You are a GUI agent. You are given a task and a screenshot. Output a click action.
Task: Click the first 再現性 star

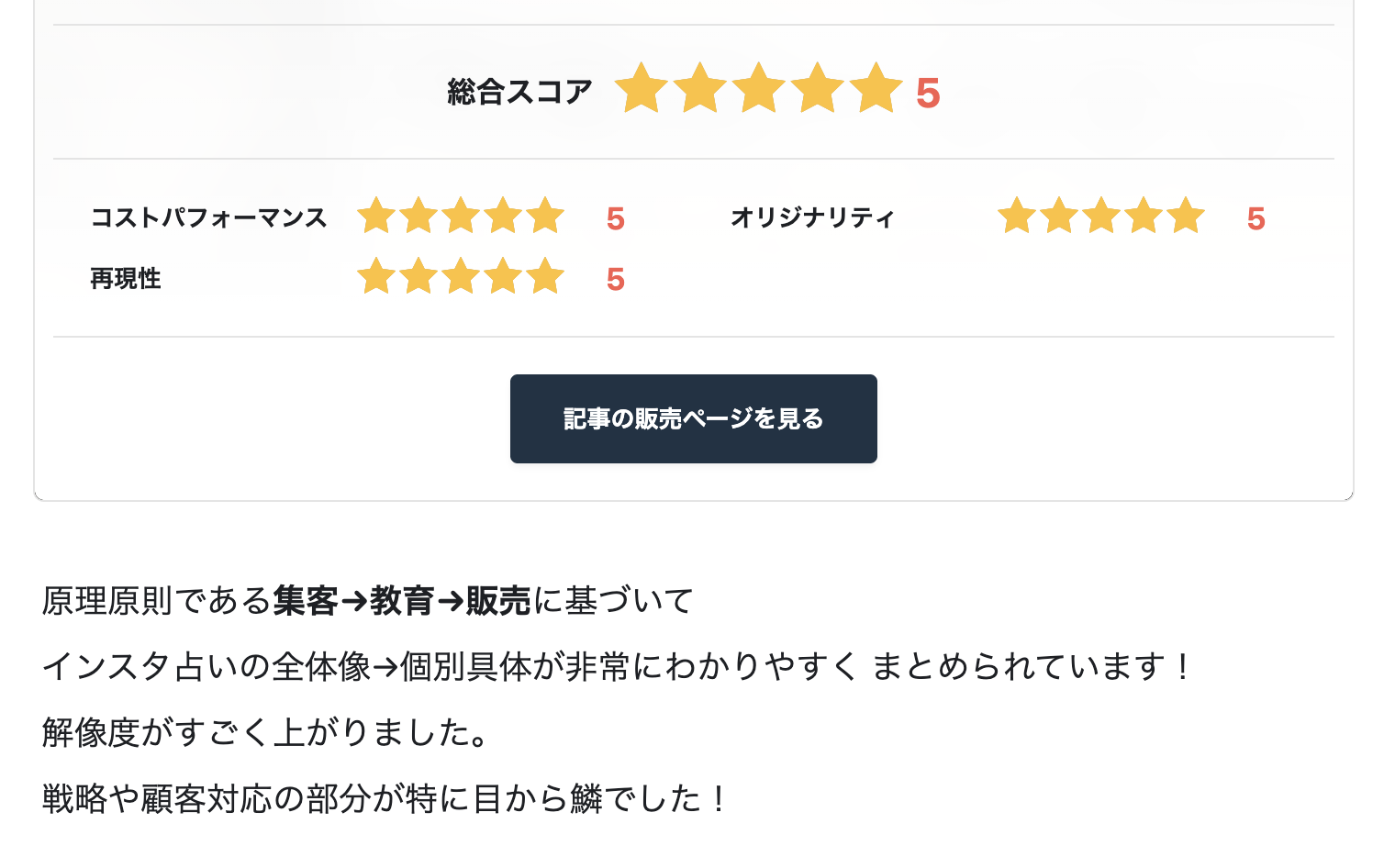point(376,277)
